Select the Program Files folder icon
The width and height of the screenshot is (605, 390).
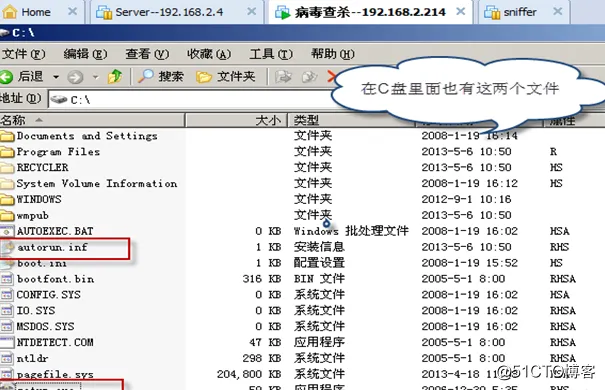(x=7, y=152)
